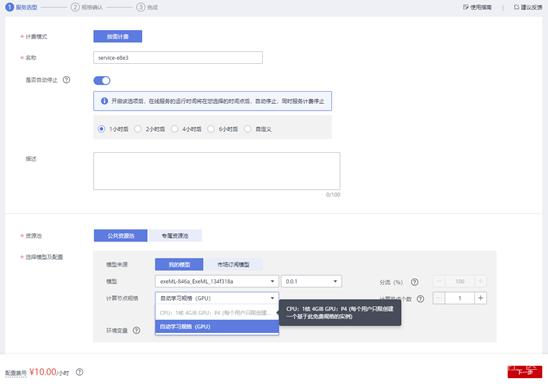Toggle the auto-stop switch
This screenshot has height=387, width=548.
tap(102, 80)
